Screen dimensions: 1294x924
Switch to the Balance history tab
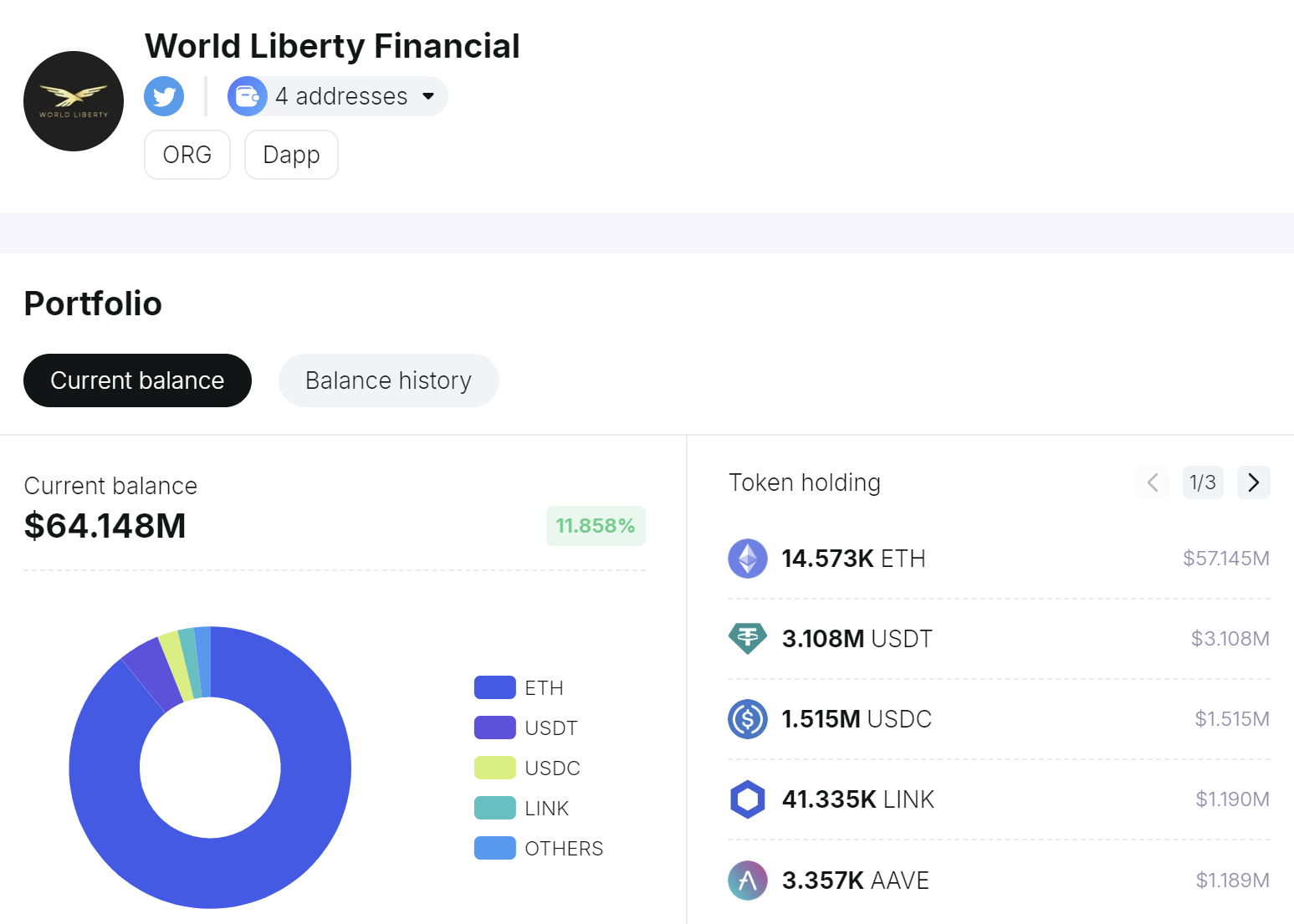click(x=388, y=380)
